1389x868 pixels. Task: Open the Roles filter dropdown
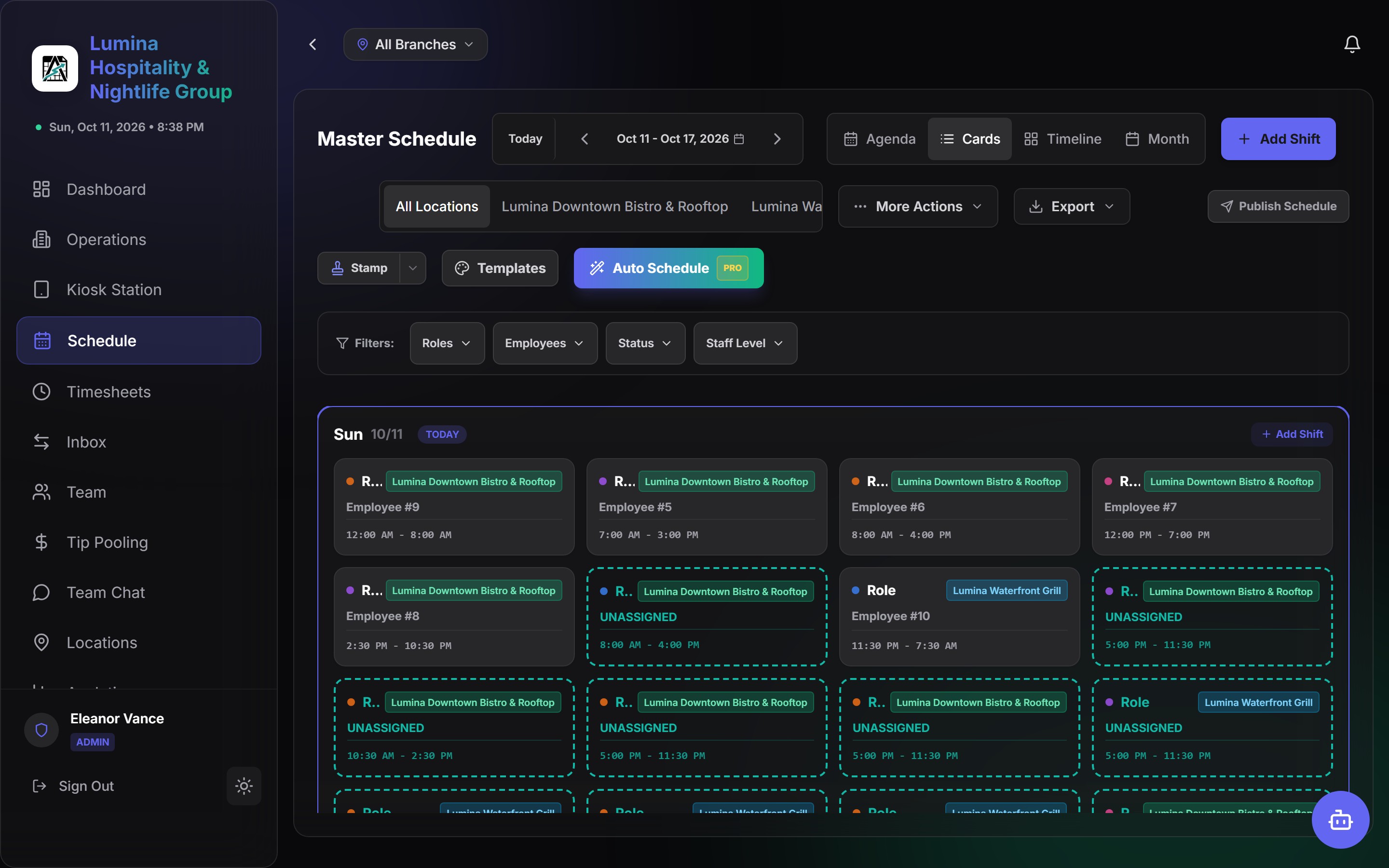[x=447, y=343]
